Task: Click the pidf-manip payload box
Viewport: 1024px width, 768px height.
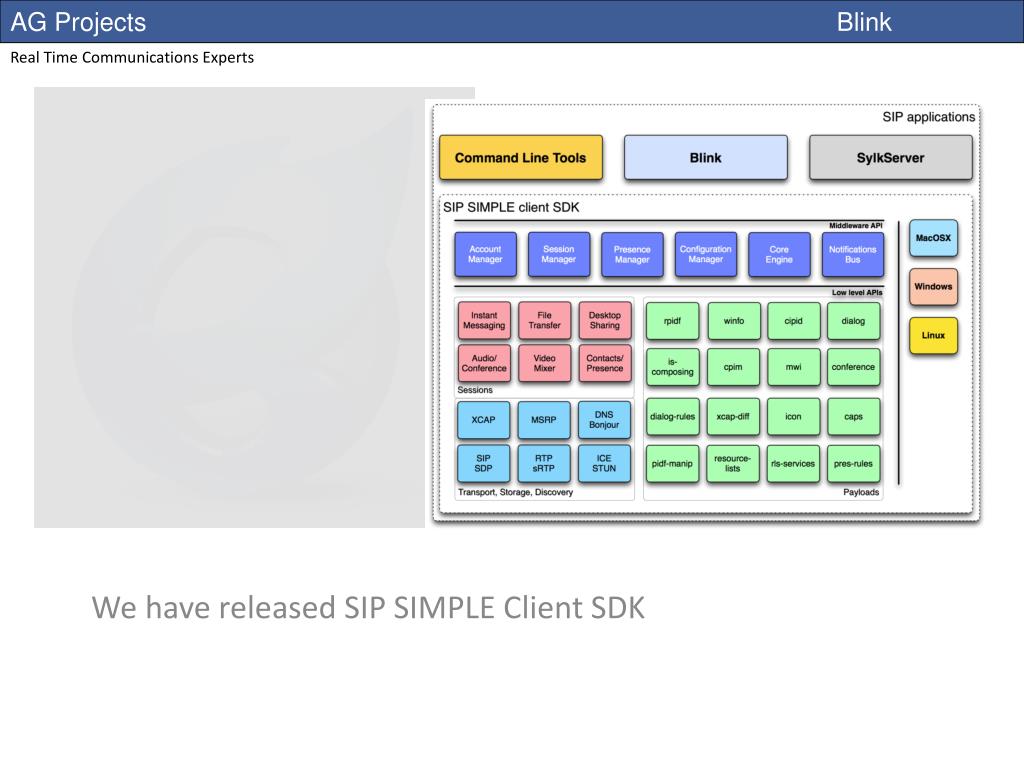Action: (672, 463)
